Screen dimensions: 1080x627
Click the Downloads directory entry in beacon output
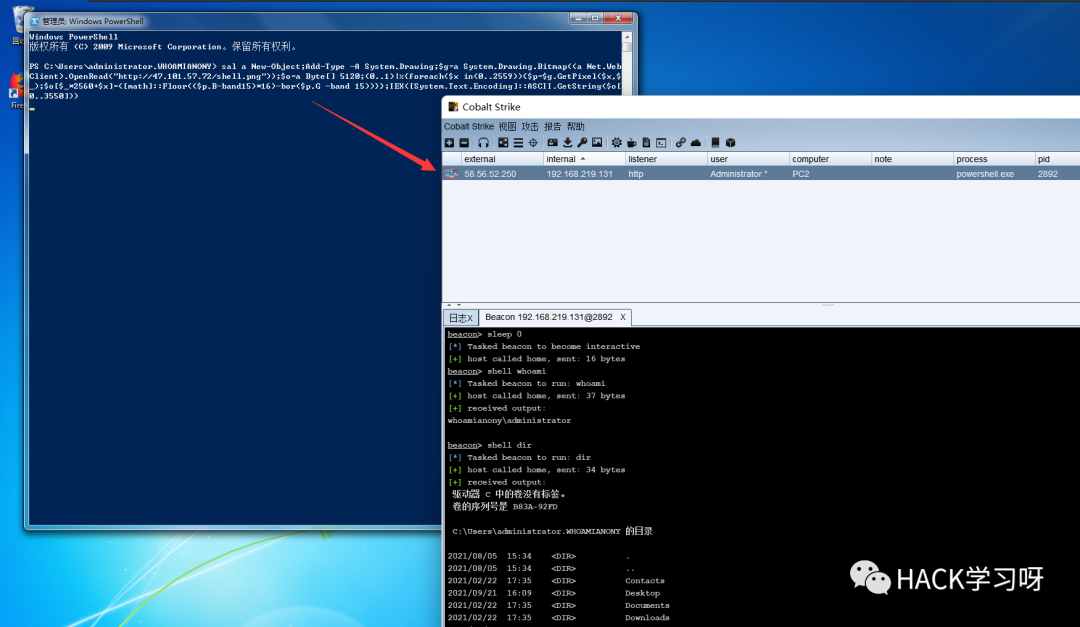pos(647,618)
